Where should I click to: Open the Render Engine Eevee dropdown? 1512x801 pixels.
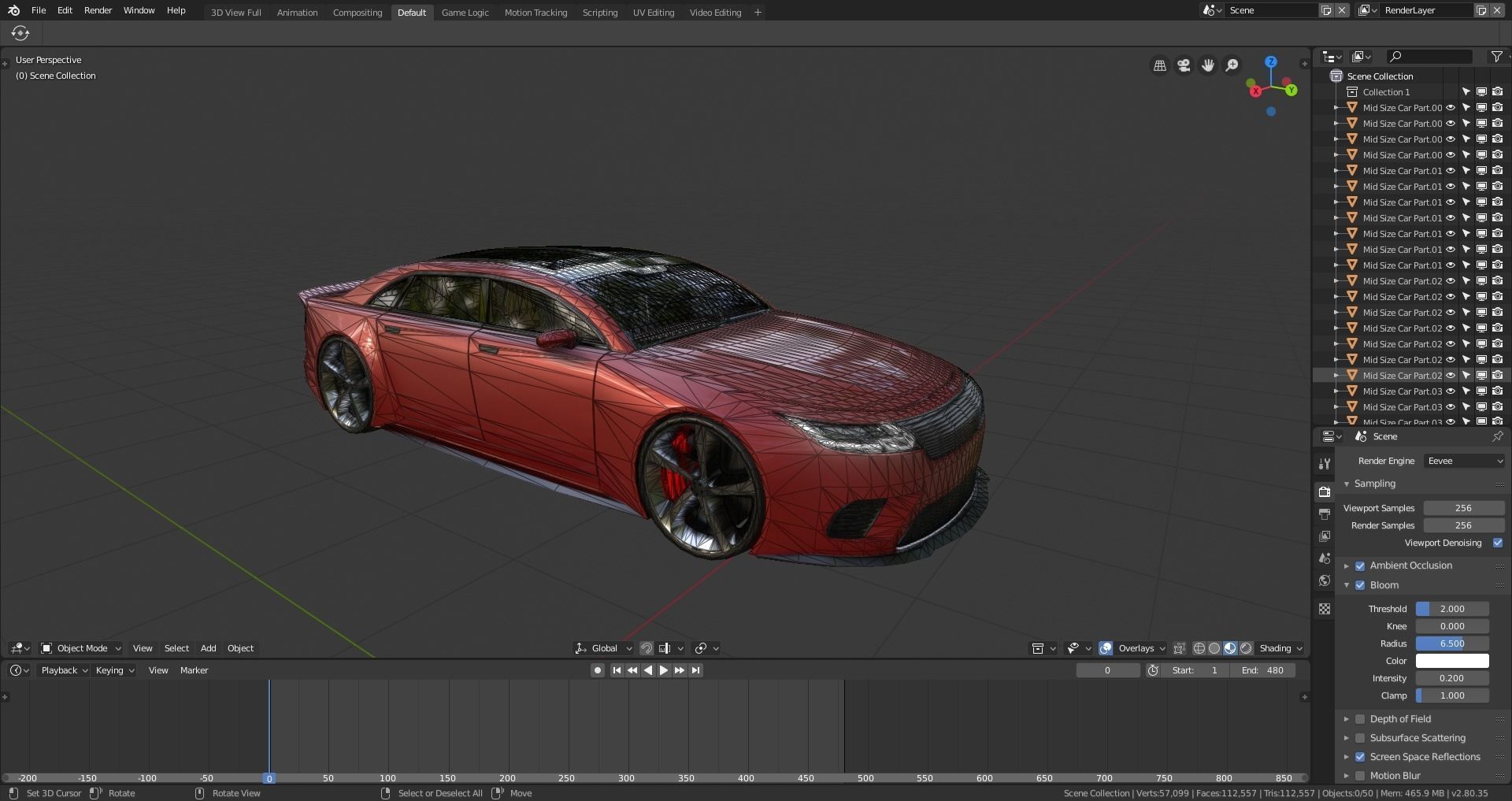point(1464,461)
